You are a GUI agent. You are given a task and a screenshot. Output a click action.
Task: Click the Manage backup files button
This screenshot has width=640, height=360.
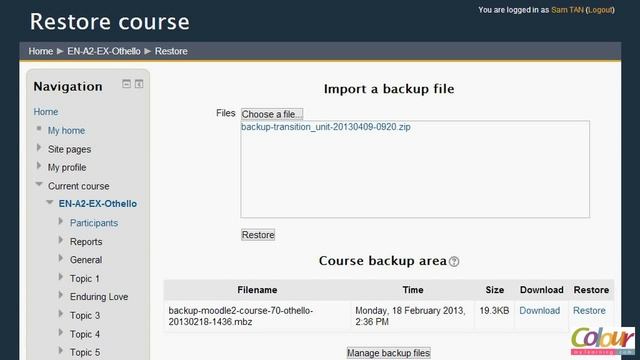pos(389,353)
